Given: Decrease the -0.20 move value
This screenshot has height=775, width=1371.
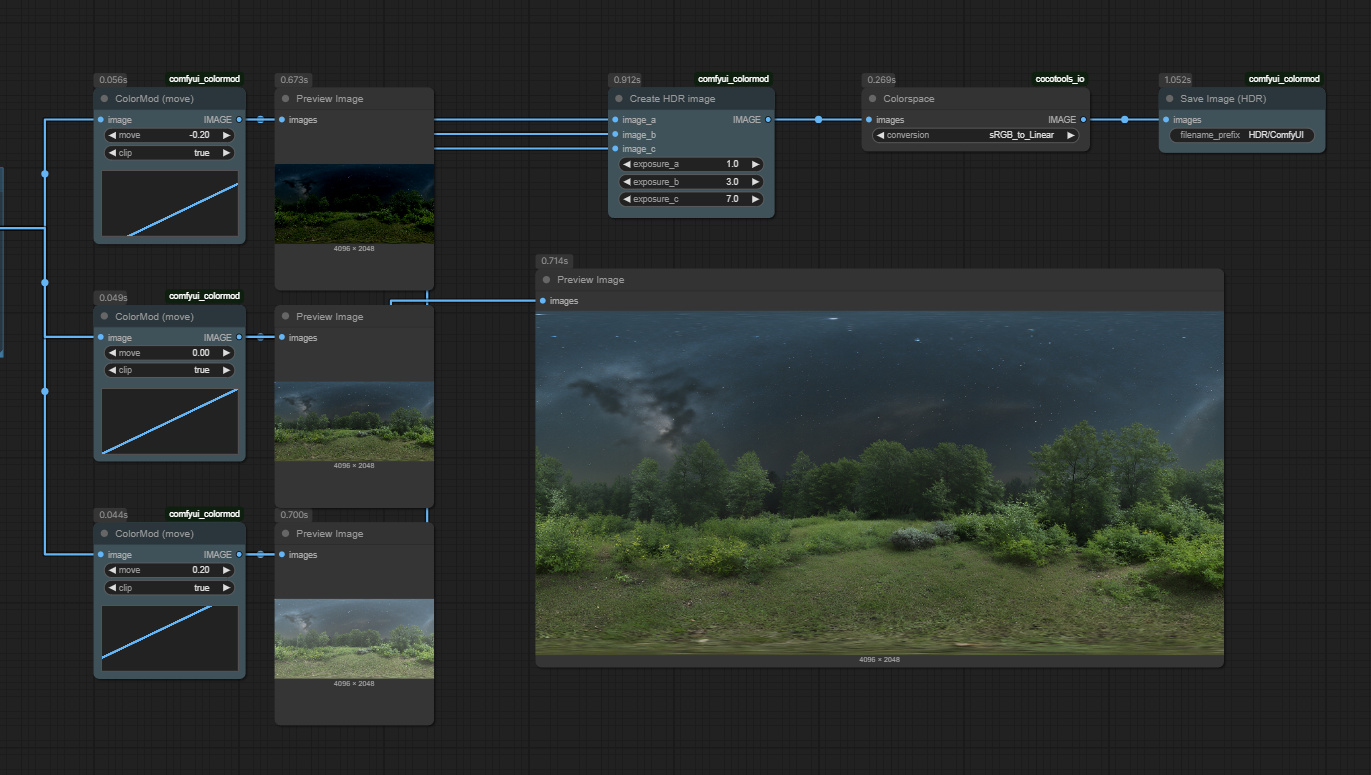Looking at the screenshot, I should 113,134.
